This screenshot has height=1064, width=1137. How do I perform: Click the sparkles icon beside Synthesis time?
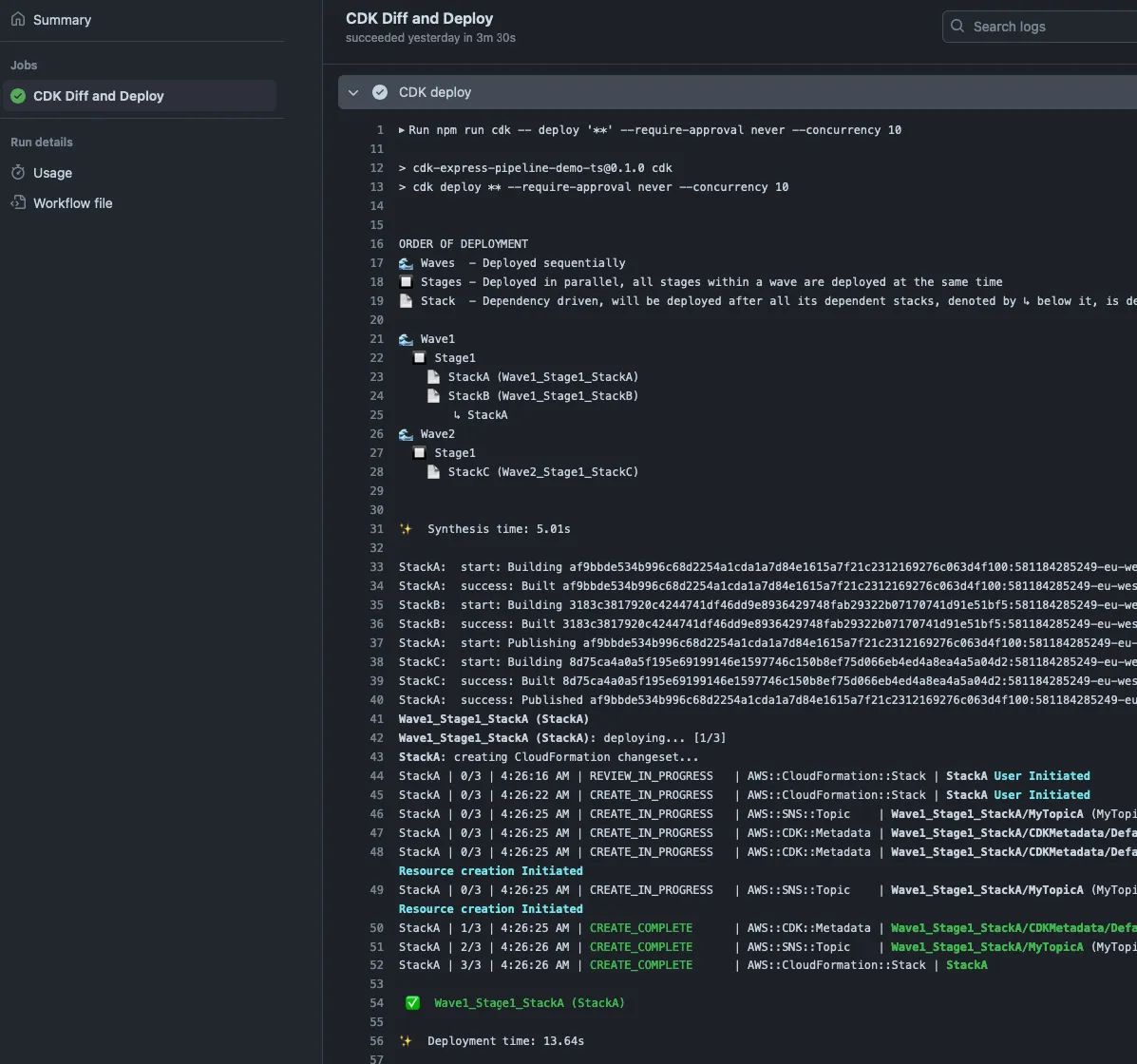click(x=406, y=529)
